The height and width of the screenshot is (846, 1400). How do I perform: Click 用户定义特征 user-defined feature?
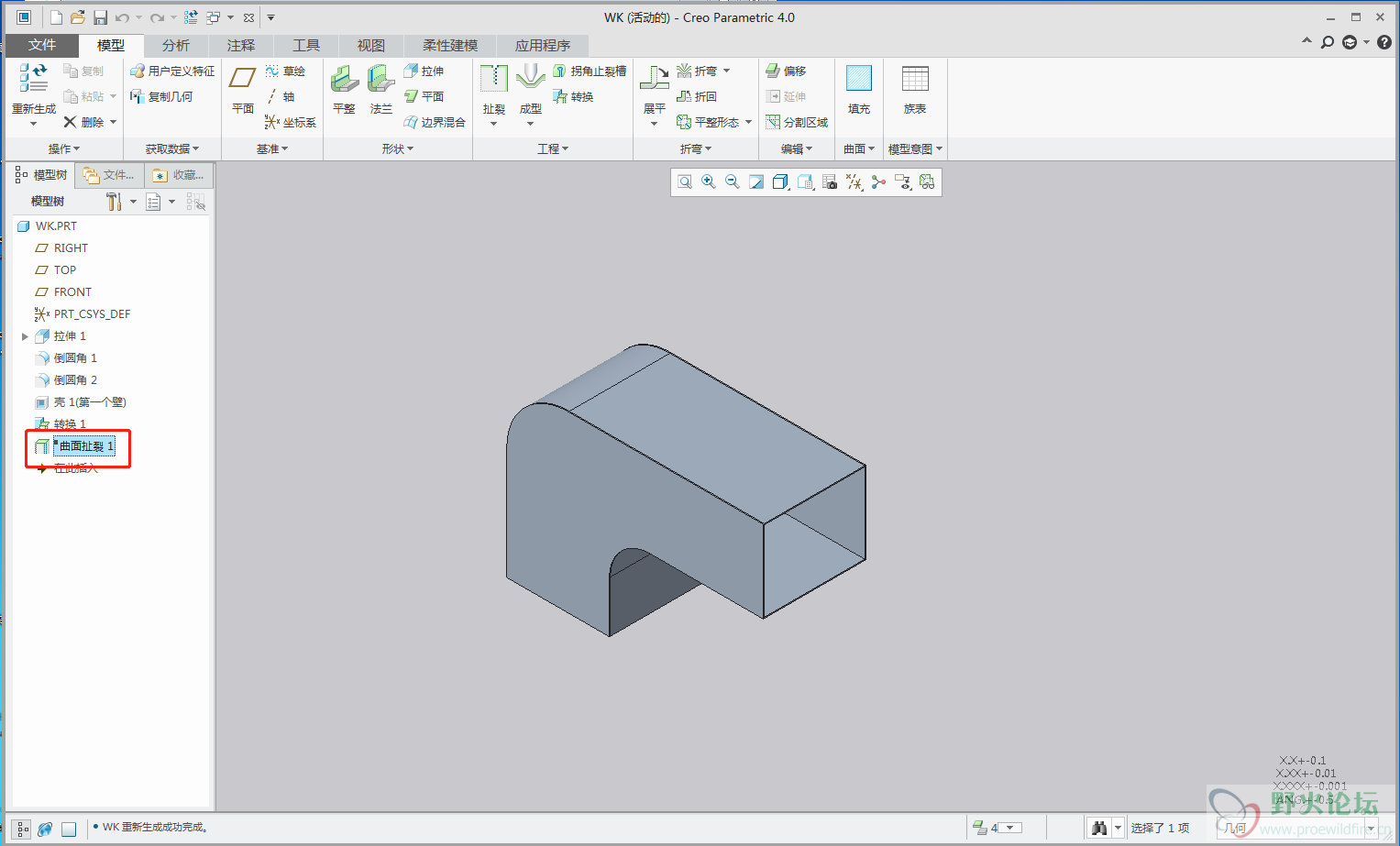(172, 71)
